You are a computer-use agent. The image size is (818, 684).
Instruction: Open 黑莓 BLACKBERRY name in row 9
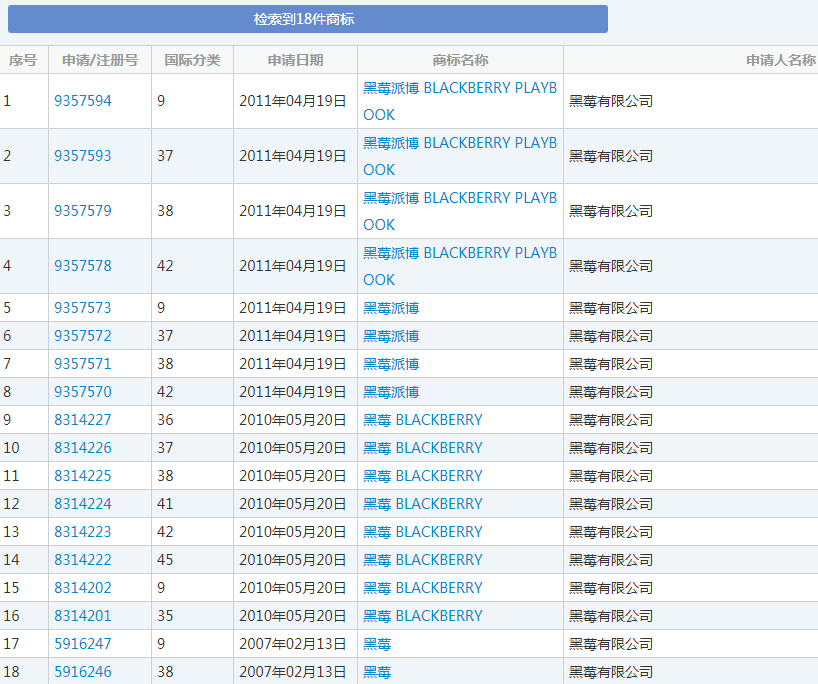pos(424,419)
